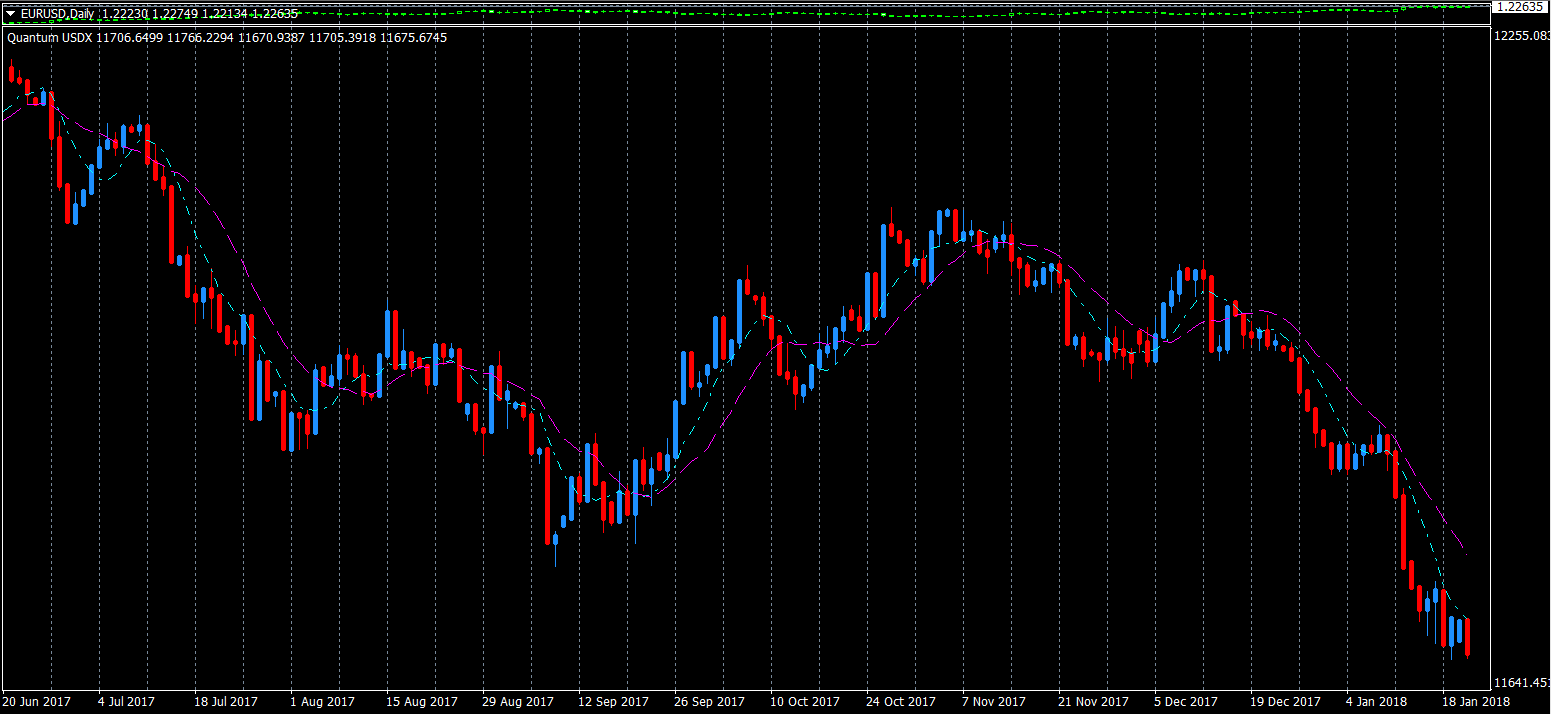Click the 18 Jan 2018 date label

(x=1475, y=702)
